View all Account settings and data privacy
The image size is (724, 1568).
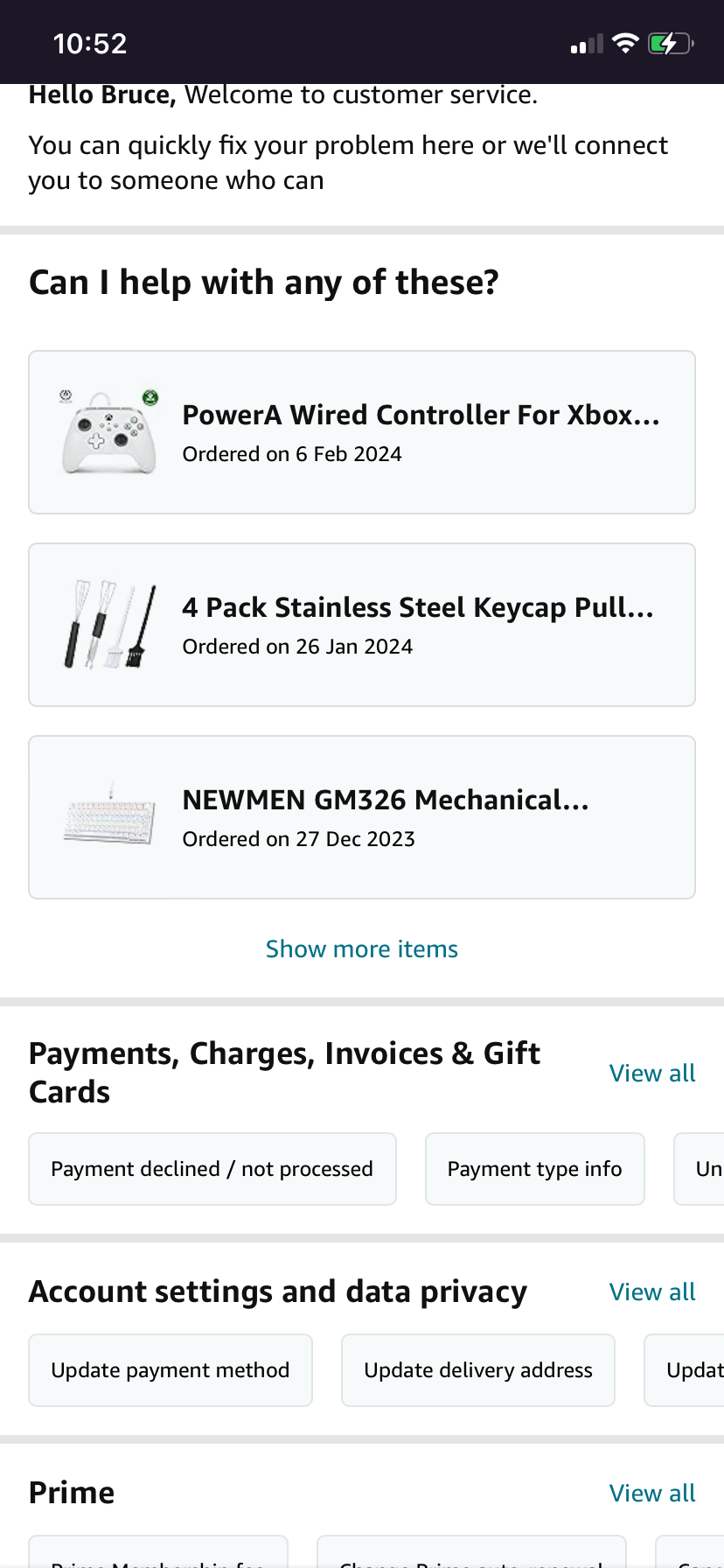click(652, 1292)
